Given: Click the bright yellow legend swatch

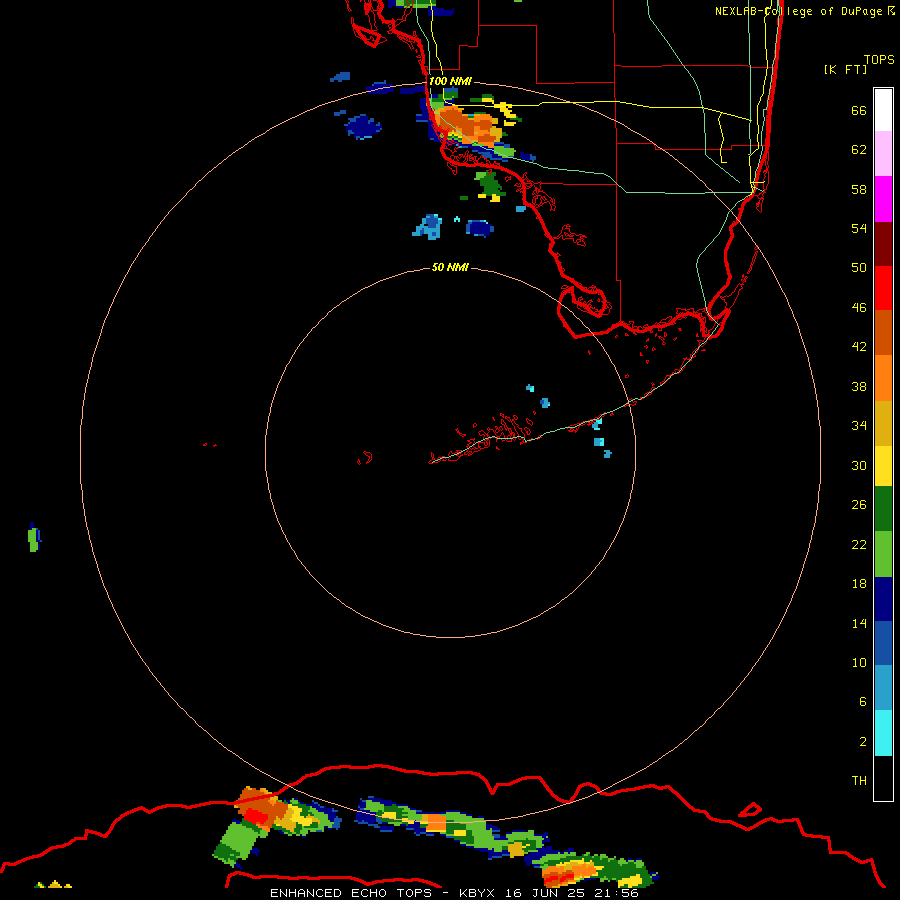Looking at the screenshot, I should 883,465.
